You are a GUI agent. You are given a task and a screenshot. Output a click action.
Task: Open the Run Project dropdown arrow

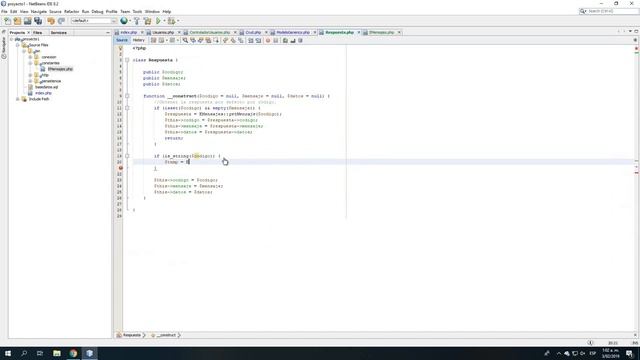point(164,21)
